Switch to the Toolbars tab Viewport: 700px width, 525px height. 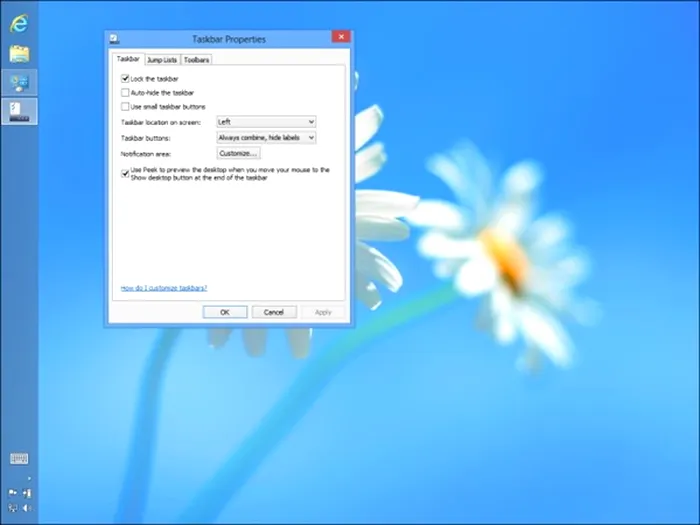196,60
